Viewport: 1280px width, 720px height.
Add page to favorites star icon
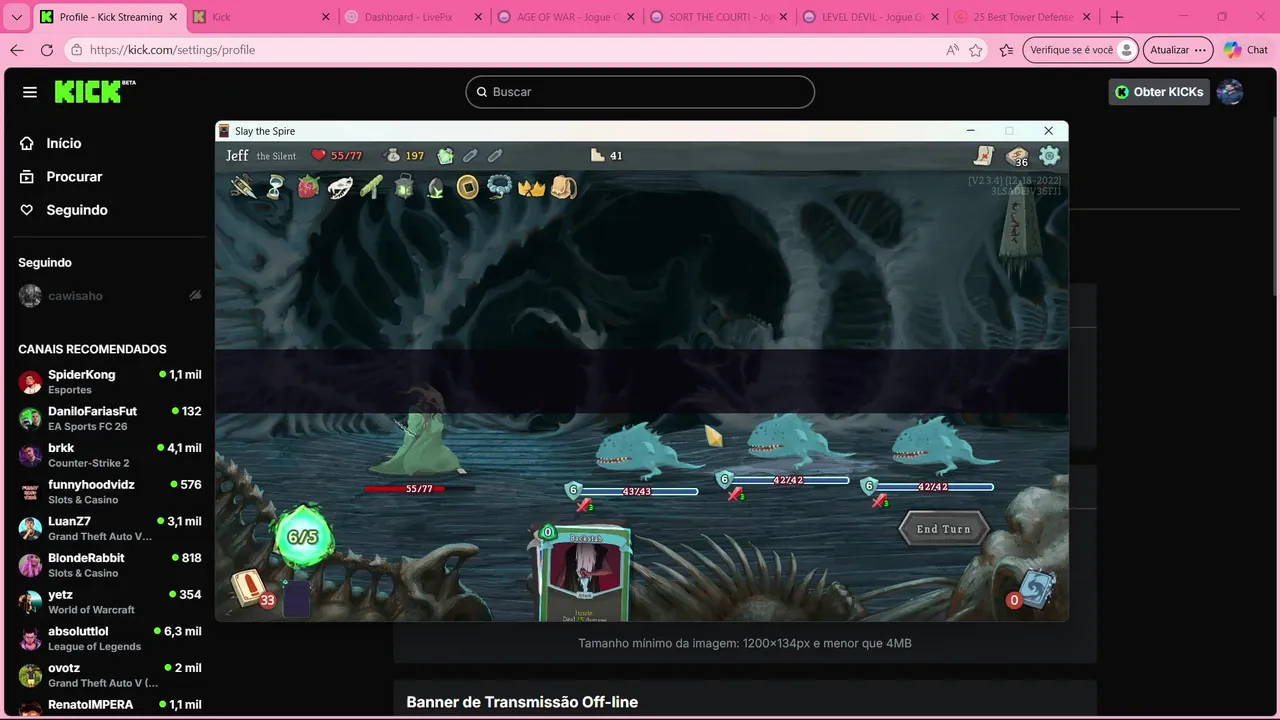976,50
